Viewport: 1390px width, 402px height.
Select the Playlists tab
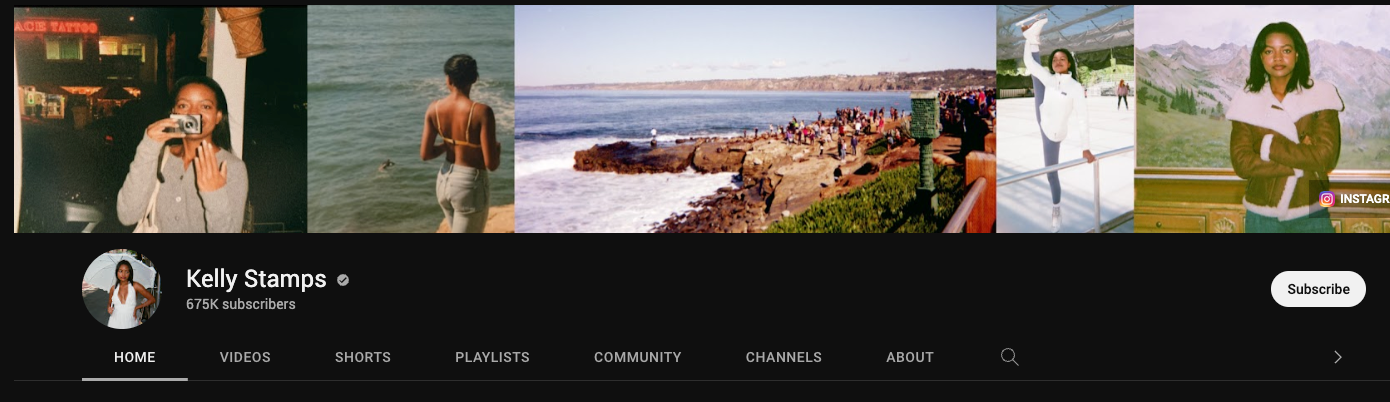point(492,357)
